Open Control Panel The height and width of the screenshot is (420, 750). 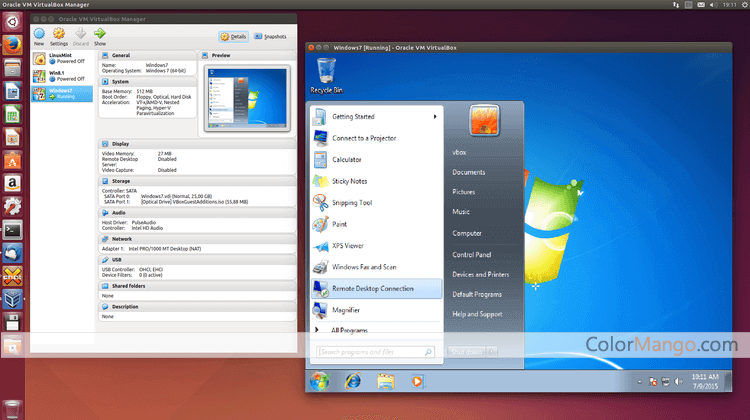(472, 255)
